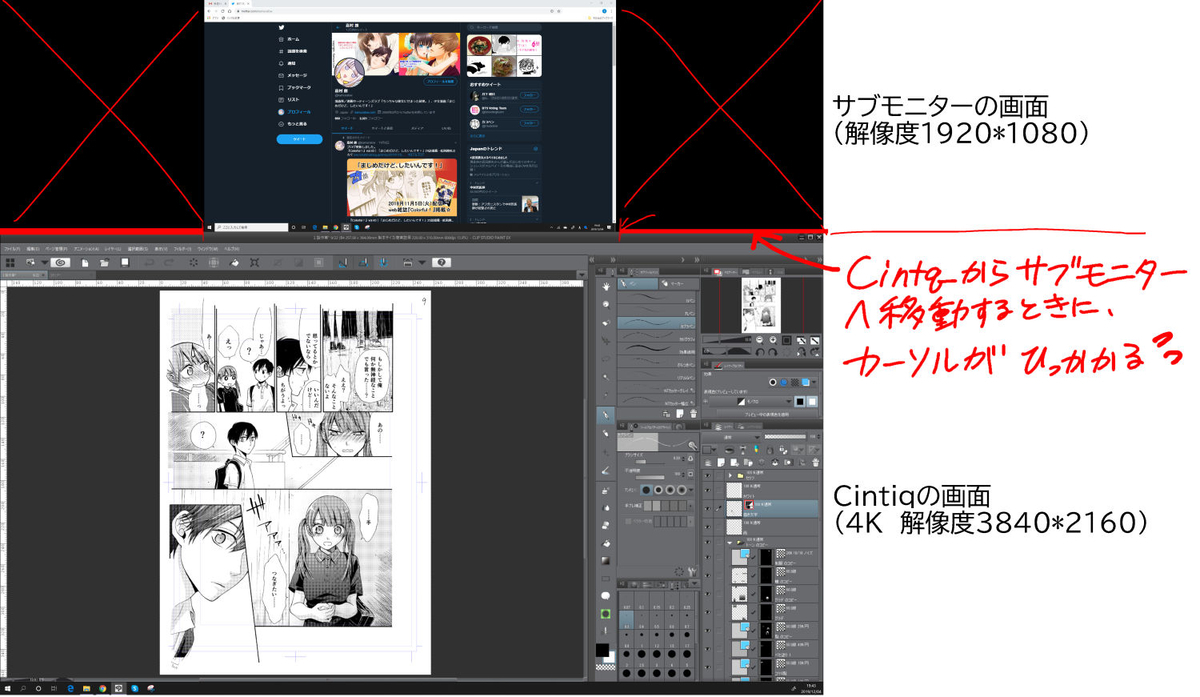This screenshot has width=1200, height=697.
Task: Select the Balloon tool in tool palette
Action: [605, 596]
